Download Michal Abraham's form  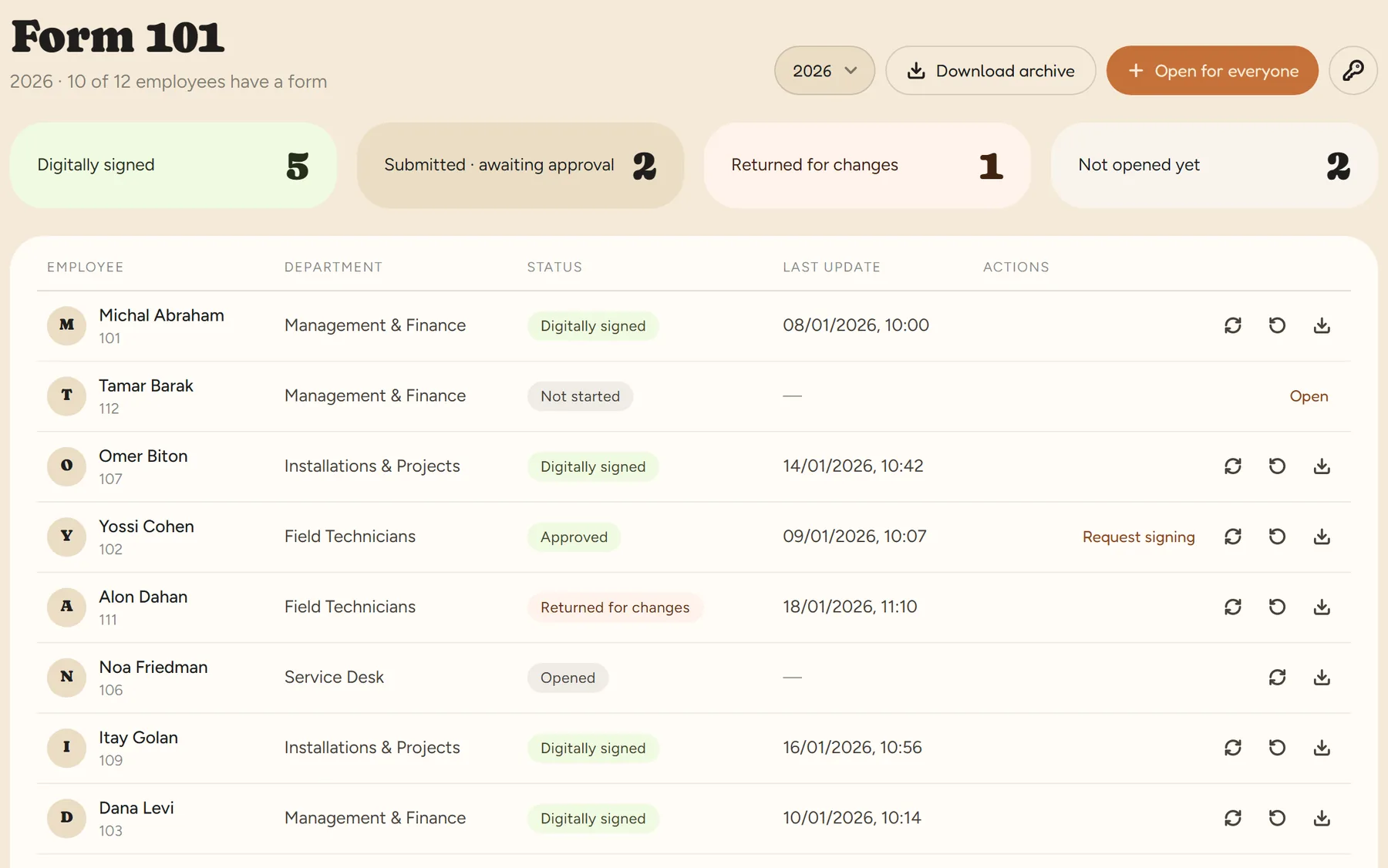pyautogui.click(x=1322, y=325)
